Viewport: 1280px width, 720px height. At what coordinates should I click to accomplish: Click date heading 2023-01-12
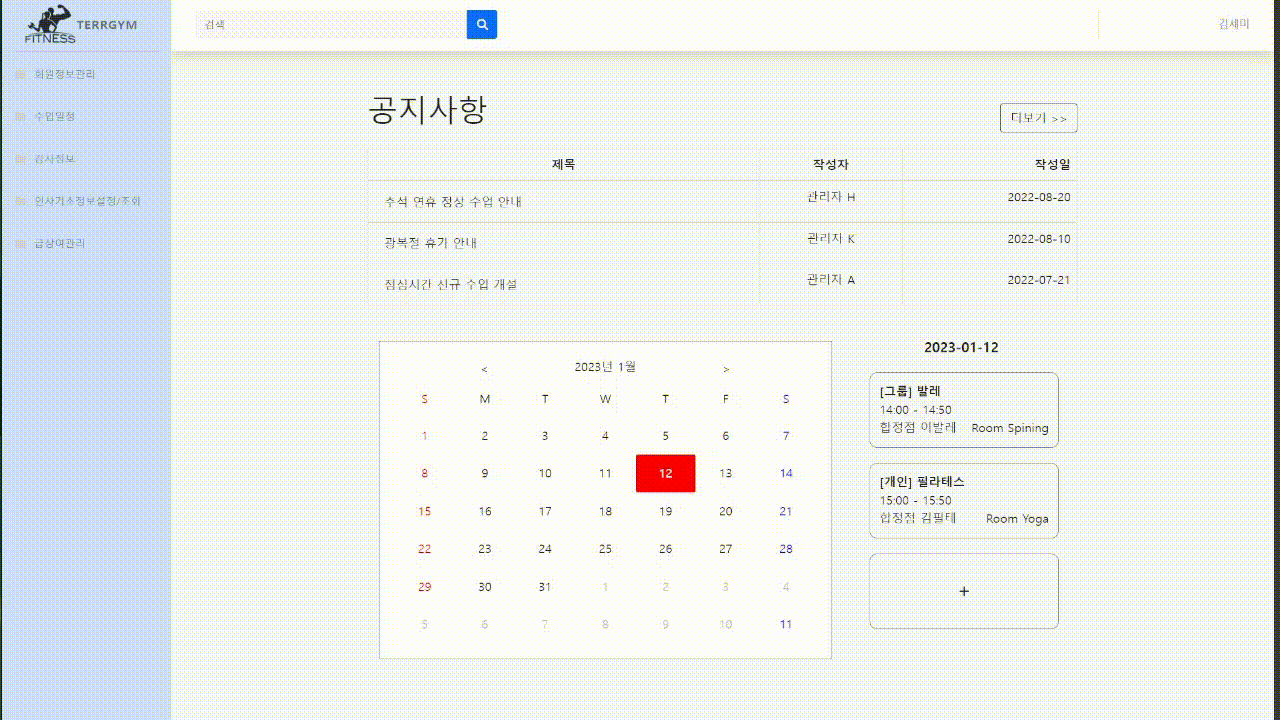[961, 348]
